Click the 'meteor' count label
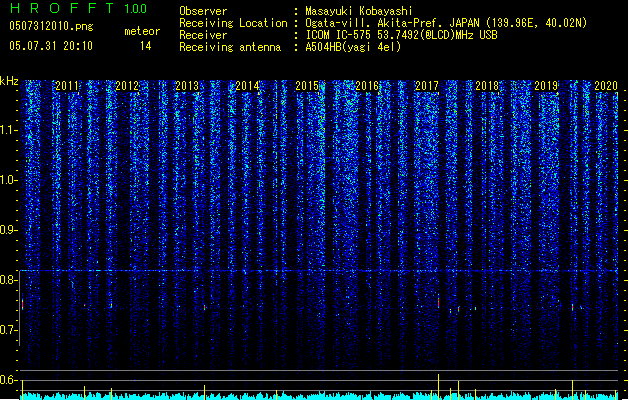Image resolution: width=629 pixels, height=400 pixels. click(x=142, y=31)
